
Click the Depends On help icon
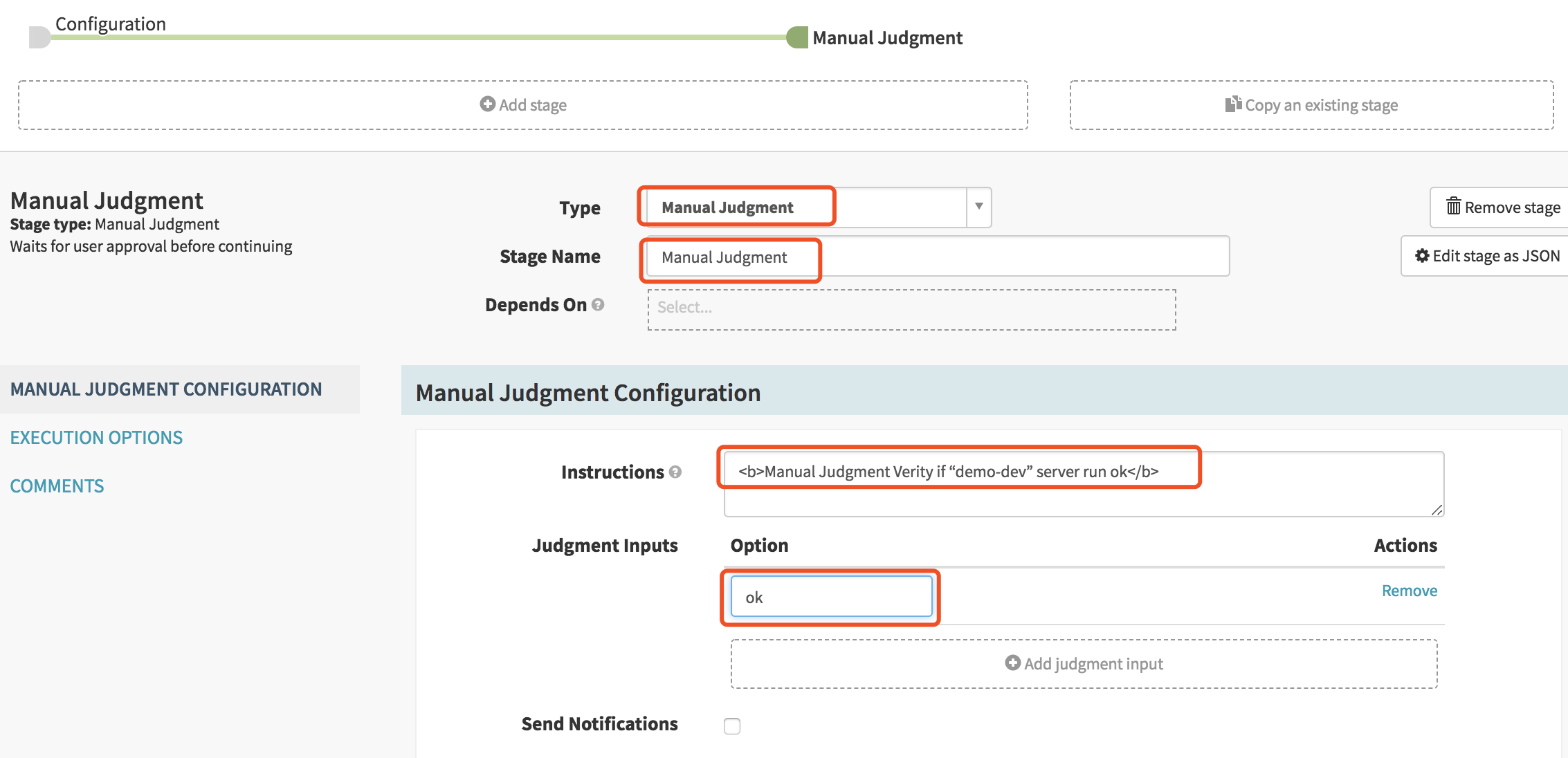click(x=598, y=304)
